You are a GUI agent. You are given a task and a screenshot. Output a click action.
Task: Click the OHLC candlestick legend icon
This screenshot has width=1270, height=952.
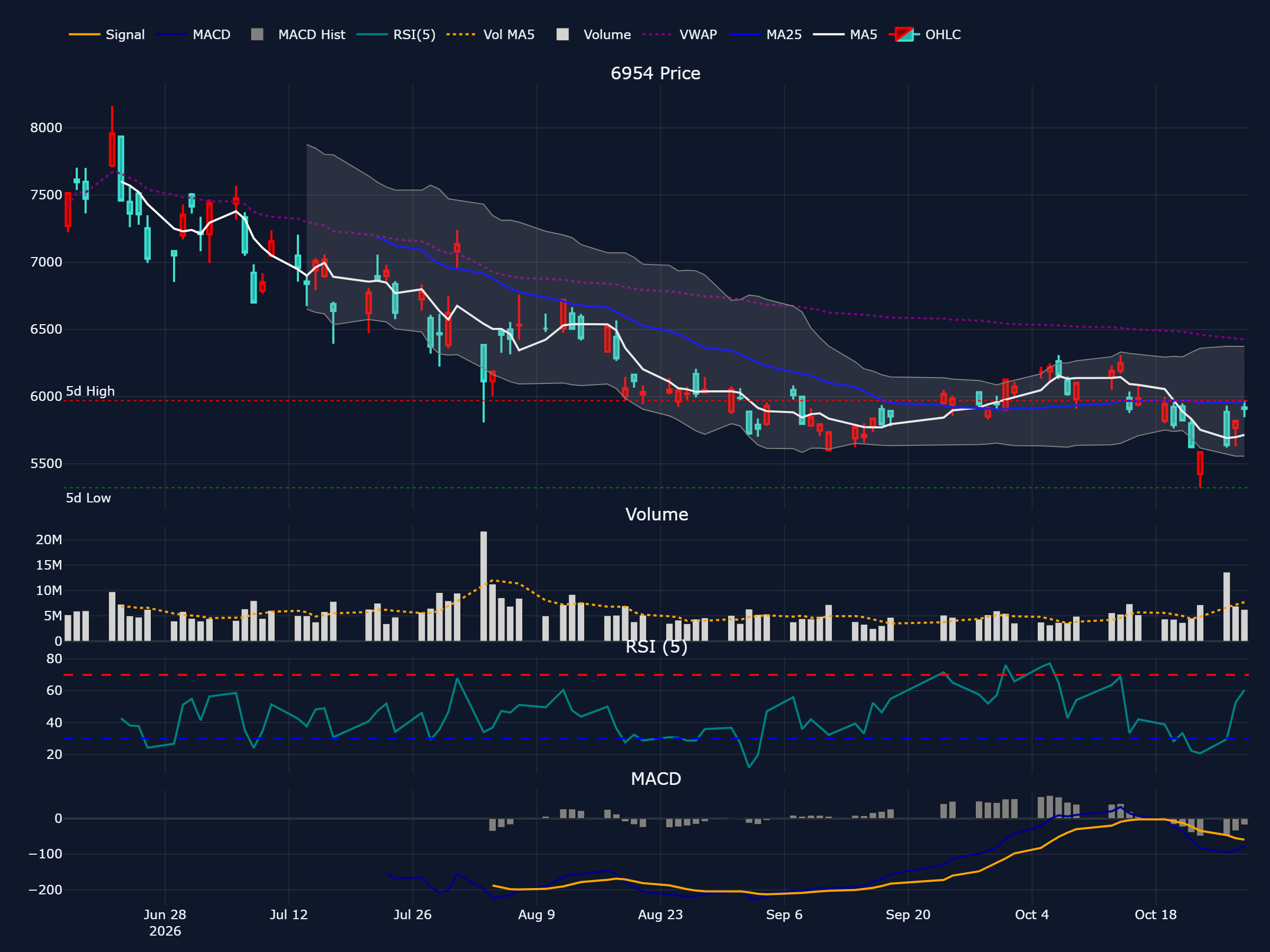[x=904, y=34]
